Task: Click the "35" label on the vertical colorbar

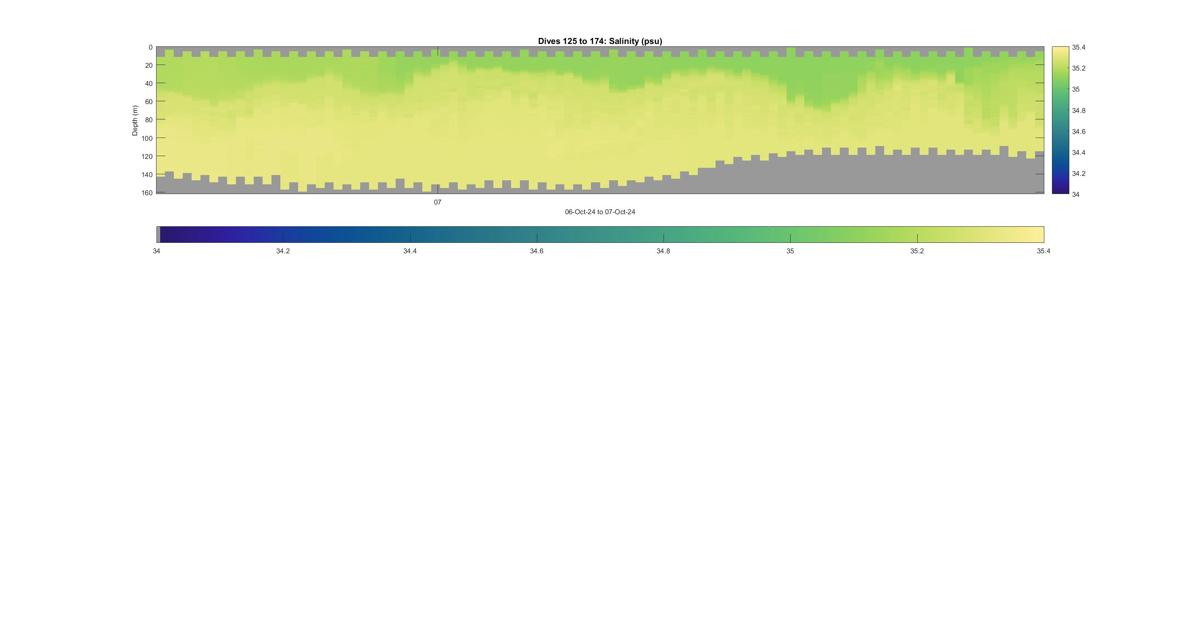Action: [1076, 89]
